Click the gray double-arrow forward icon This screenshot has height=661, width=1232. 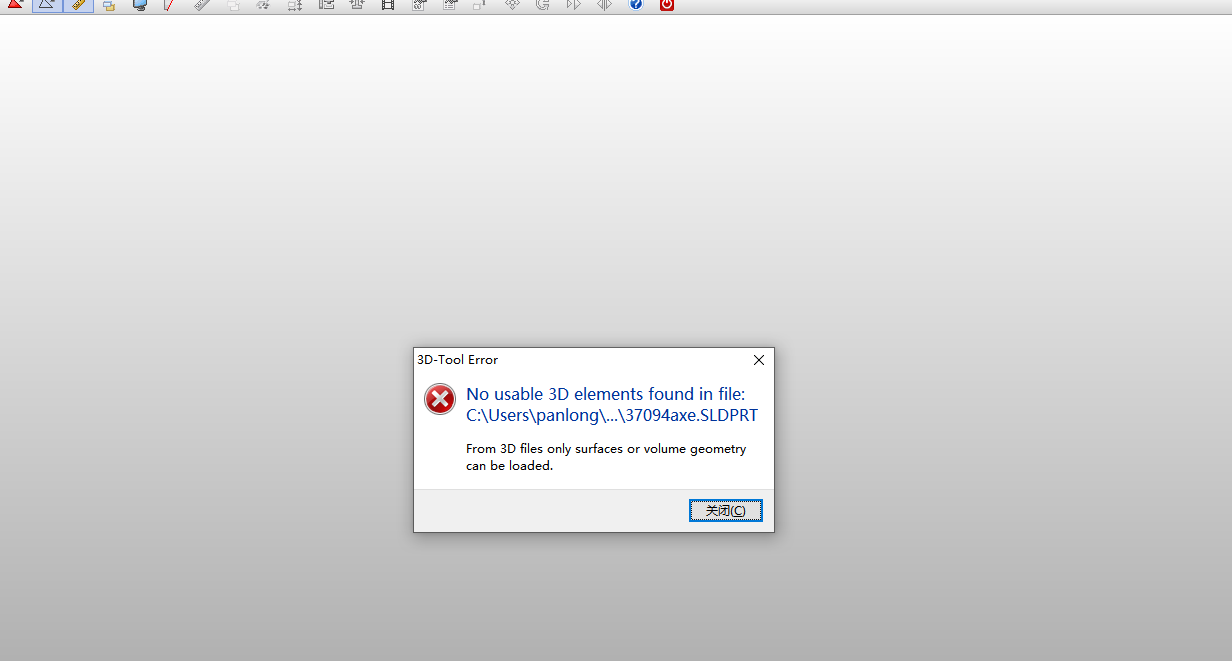573,5
